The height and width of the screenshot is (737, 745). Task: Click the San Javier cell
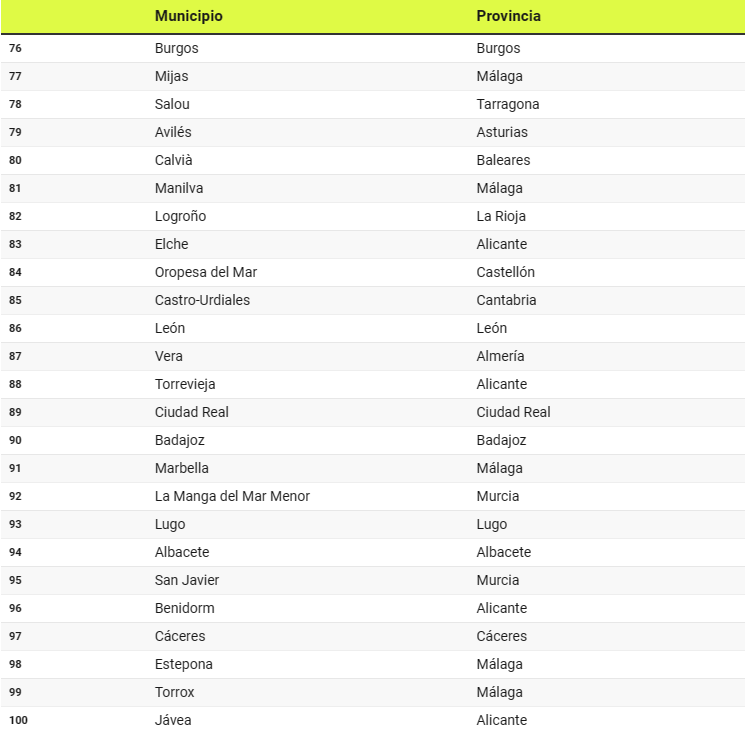tap(187, 580)
